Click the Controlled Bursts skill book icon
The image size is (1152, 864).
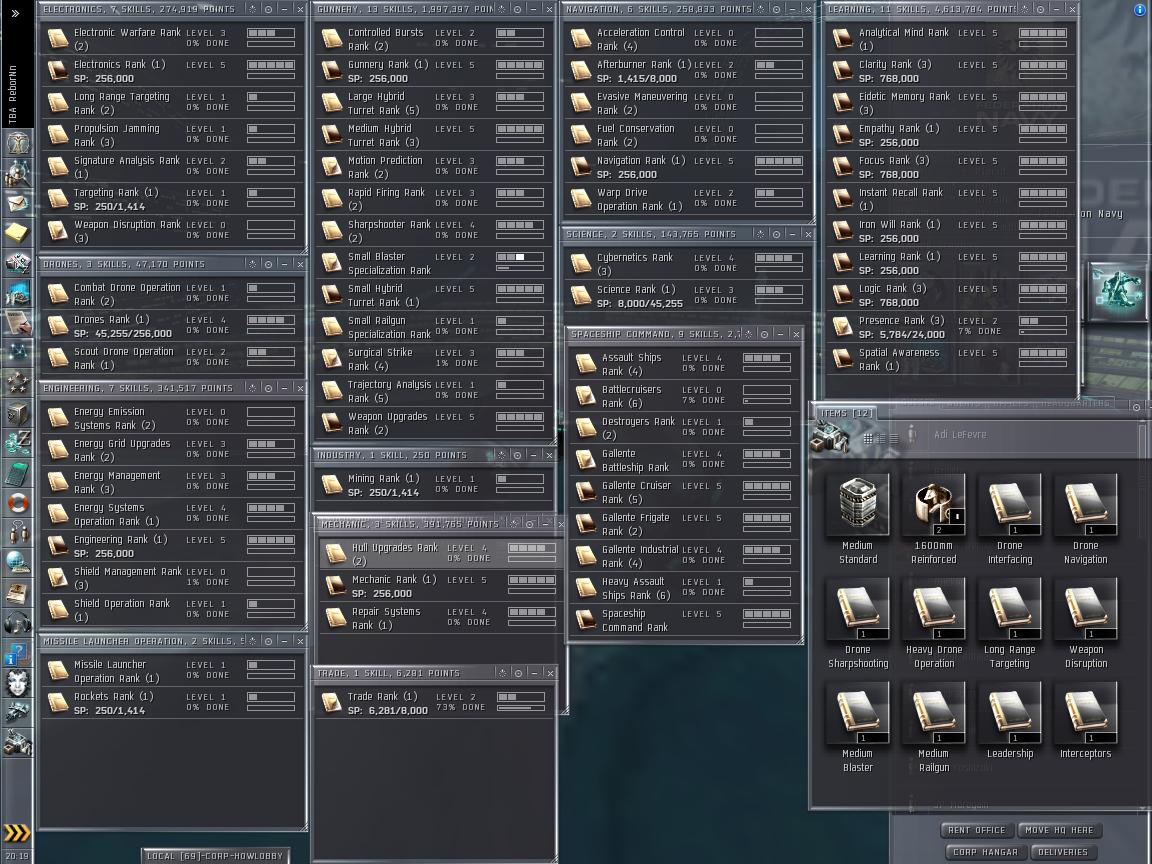tap(331, 39)
